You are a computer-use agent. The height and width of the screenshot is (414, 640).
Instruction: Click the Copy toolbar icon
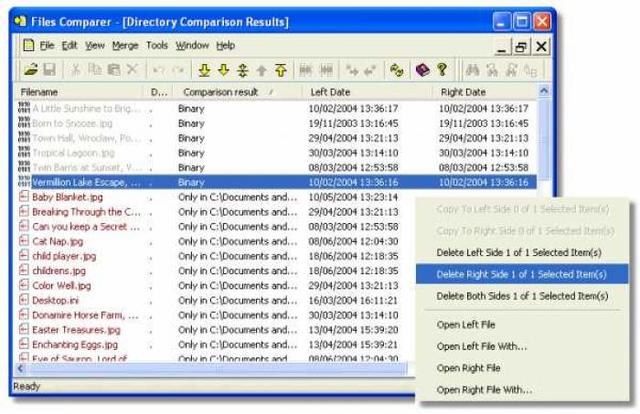click(95, 70)
